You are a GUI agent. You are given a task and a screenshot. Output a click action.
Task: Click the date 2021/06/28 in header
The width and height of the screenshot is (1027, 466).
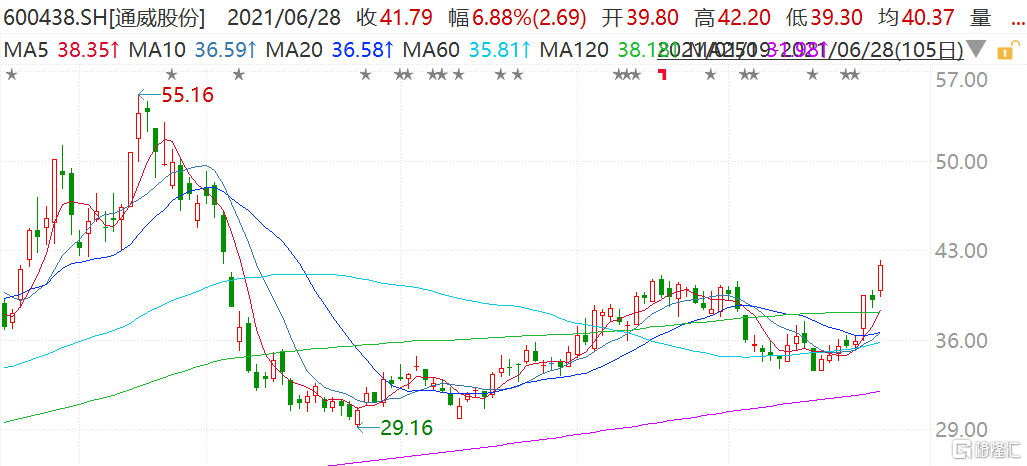284,18
